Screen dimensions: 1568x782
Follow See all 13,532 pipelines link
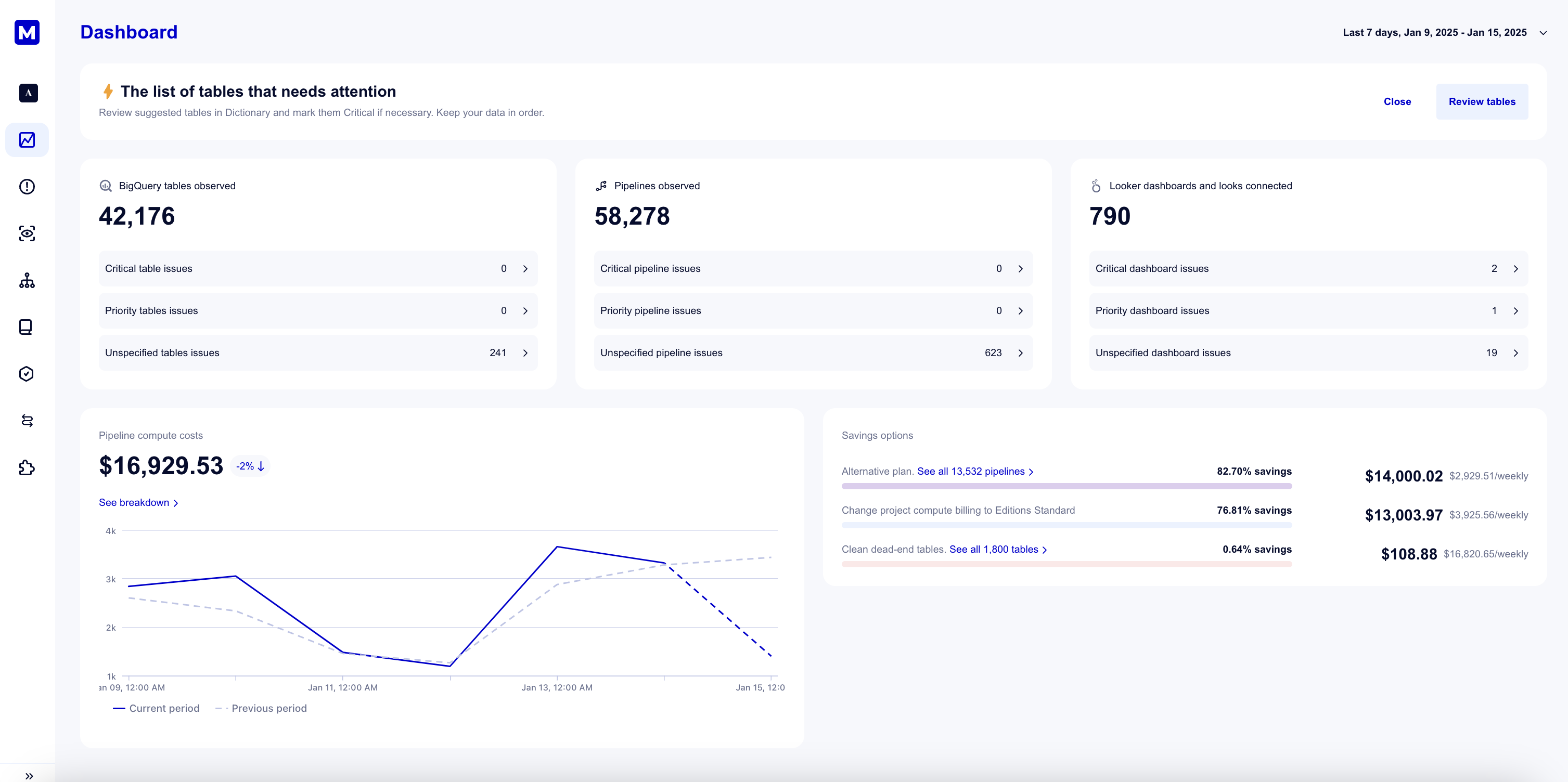tap(974, 472)
